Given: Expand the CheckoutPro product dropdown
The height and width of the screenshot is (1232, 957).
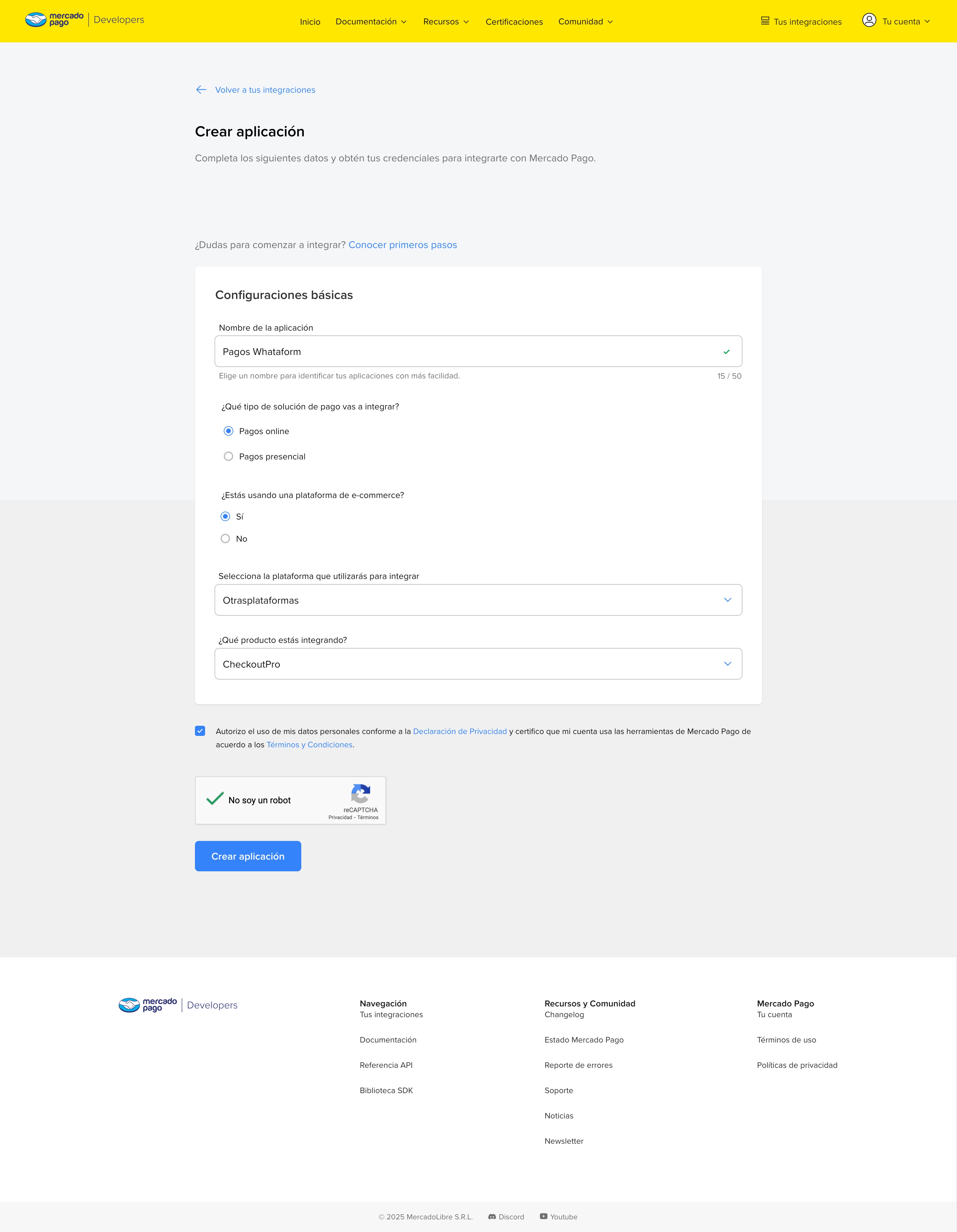Looking at the screenshot, I should click(478, 664).
